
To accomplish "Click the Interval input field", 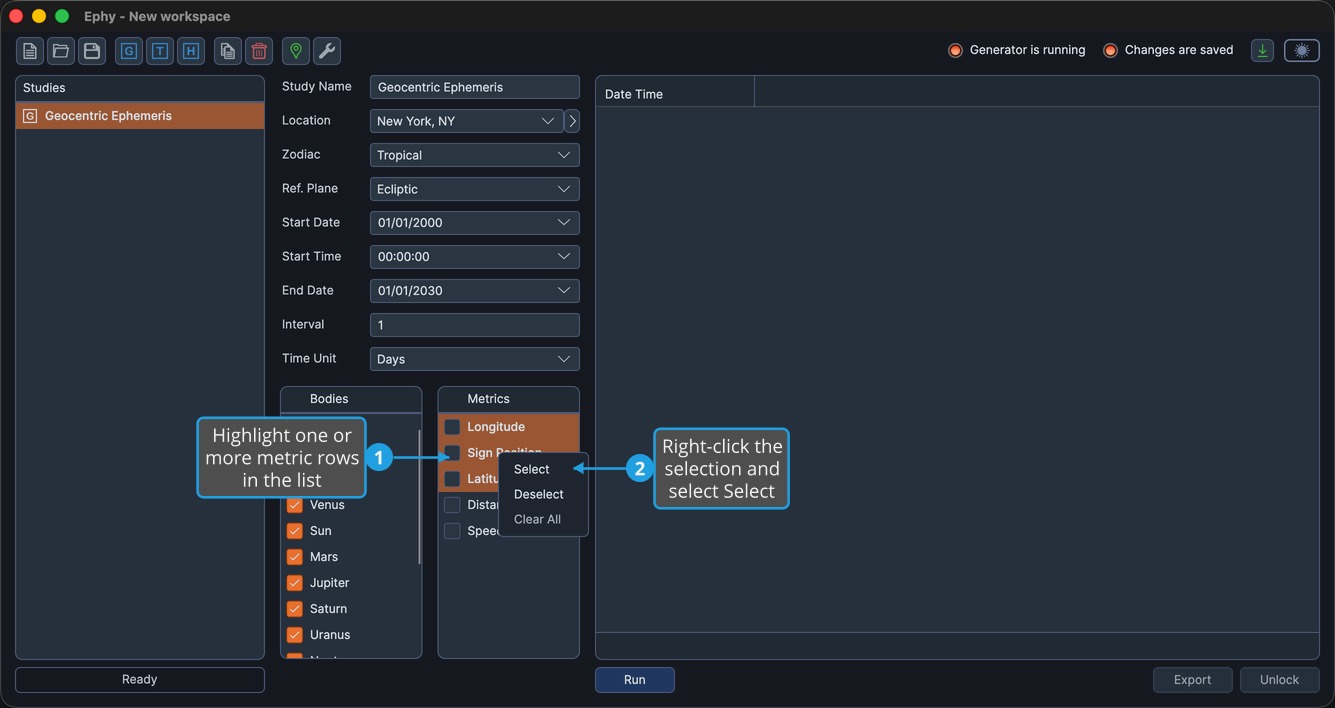I will click(x=474, y=325).
